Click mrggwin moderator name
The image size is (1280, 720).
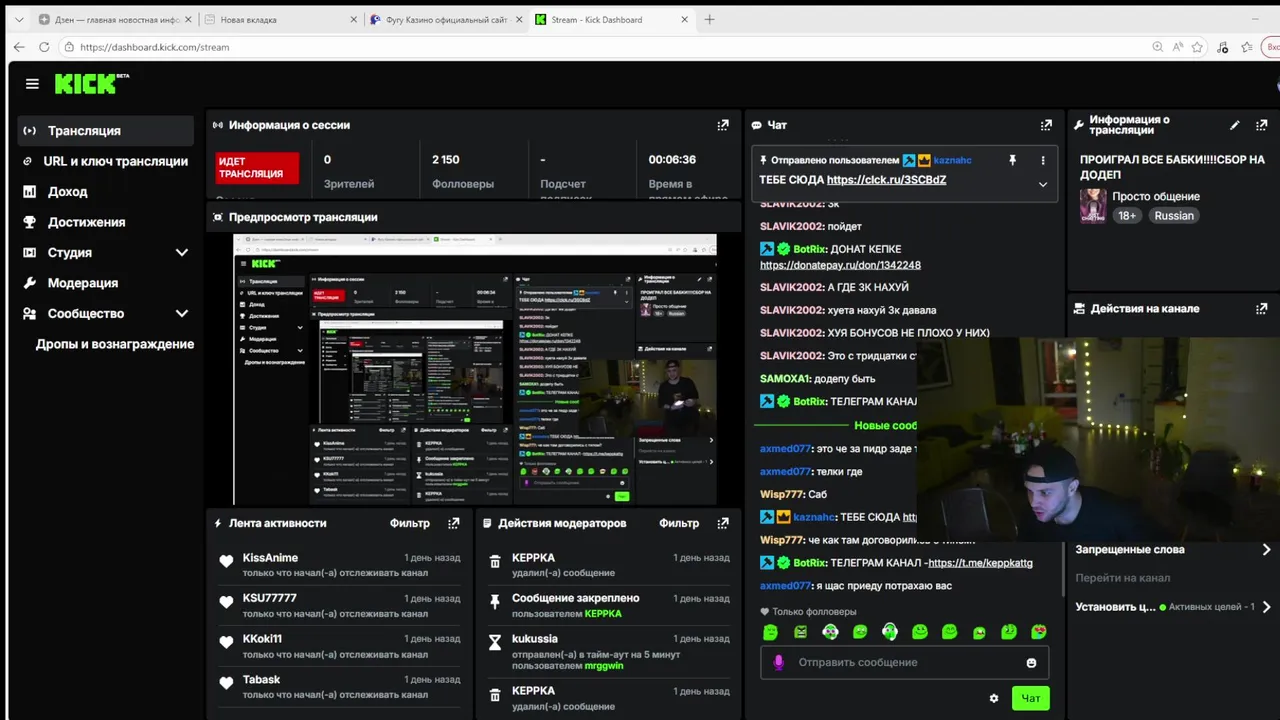click(604, 666)
